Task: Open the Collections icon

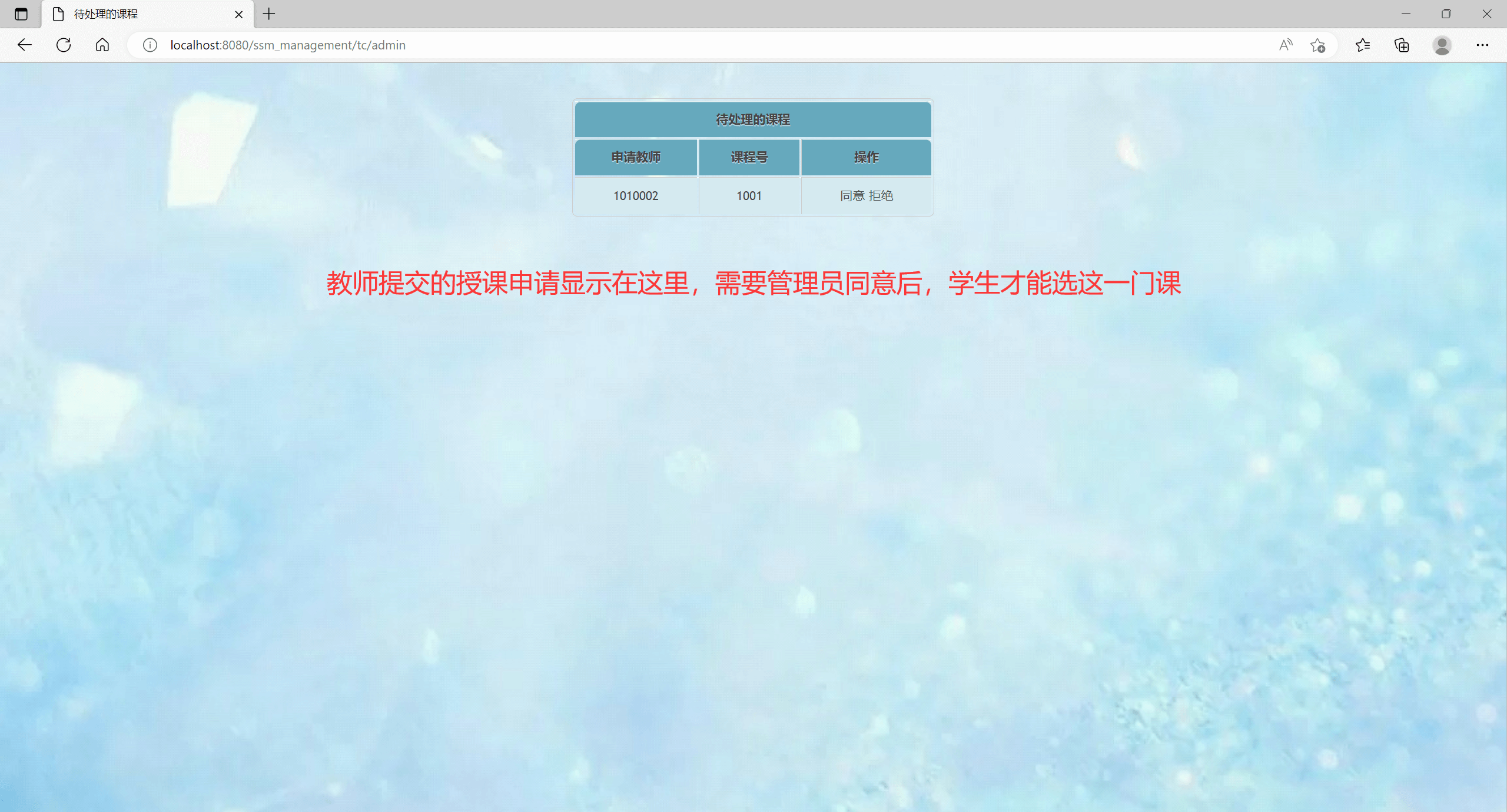Action: point(1402,45)
